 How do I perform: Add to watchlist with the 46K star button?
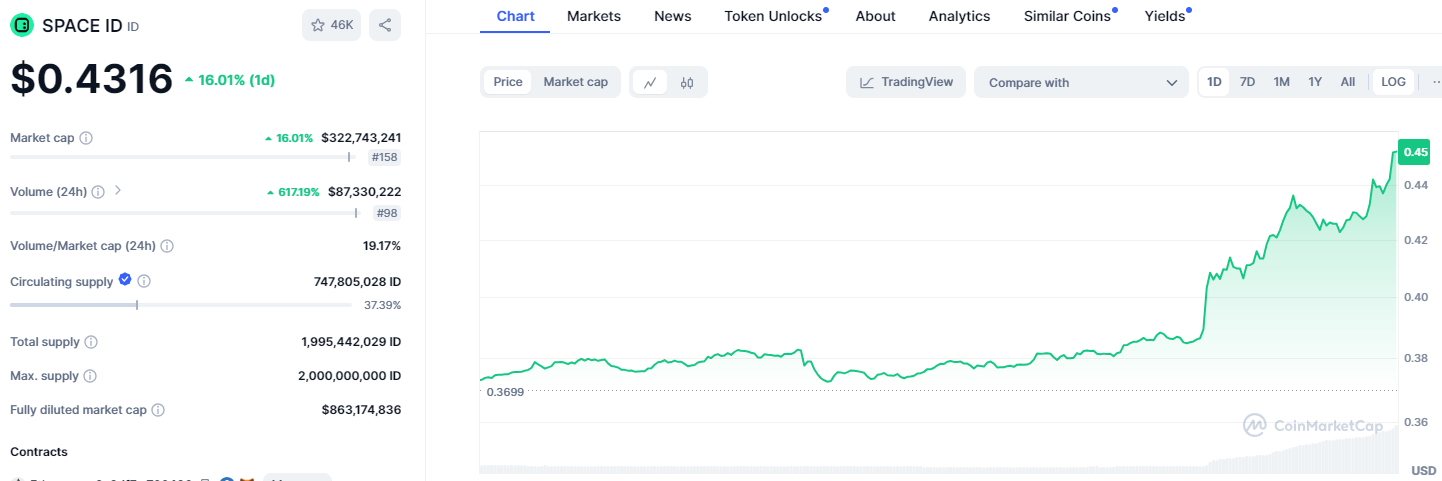click(331, 25)
